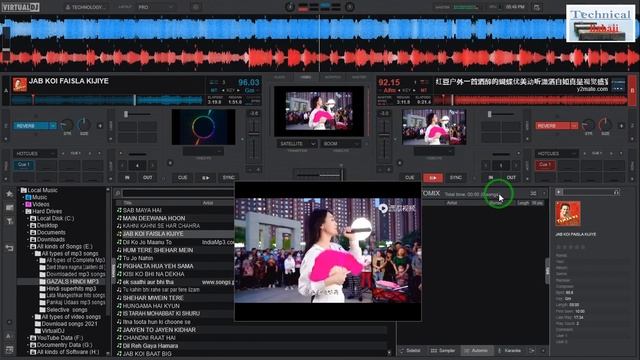Collapse the All kinds of Songs (E:) node
The height and width of the screenshot is (360, 640).
click(28, 247)
